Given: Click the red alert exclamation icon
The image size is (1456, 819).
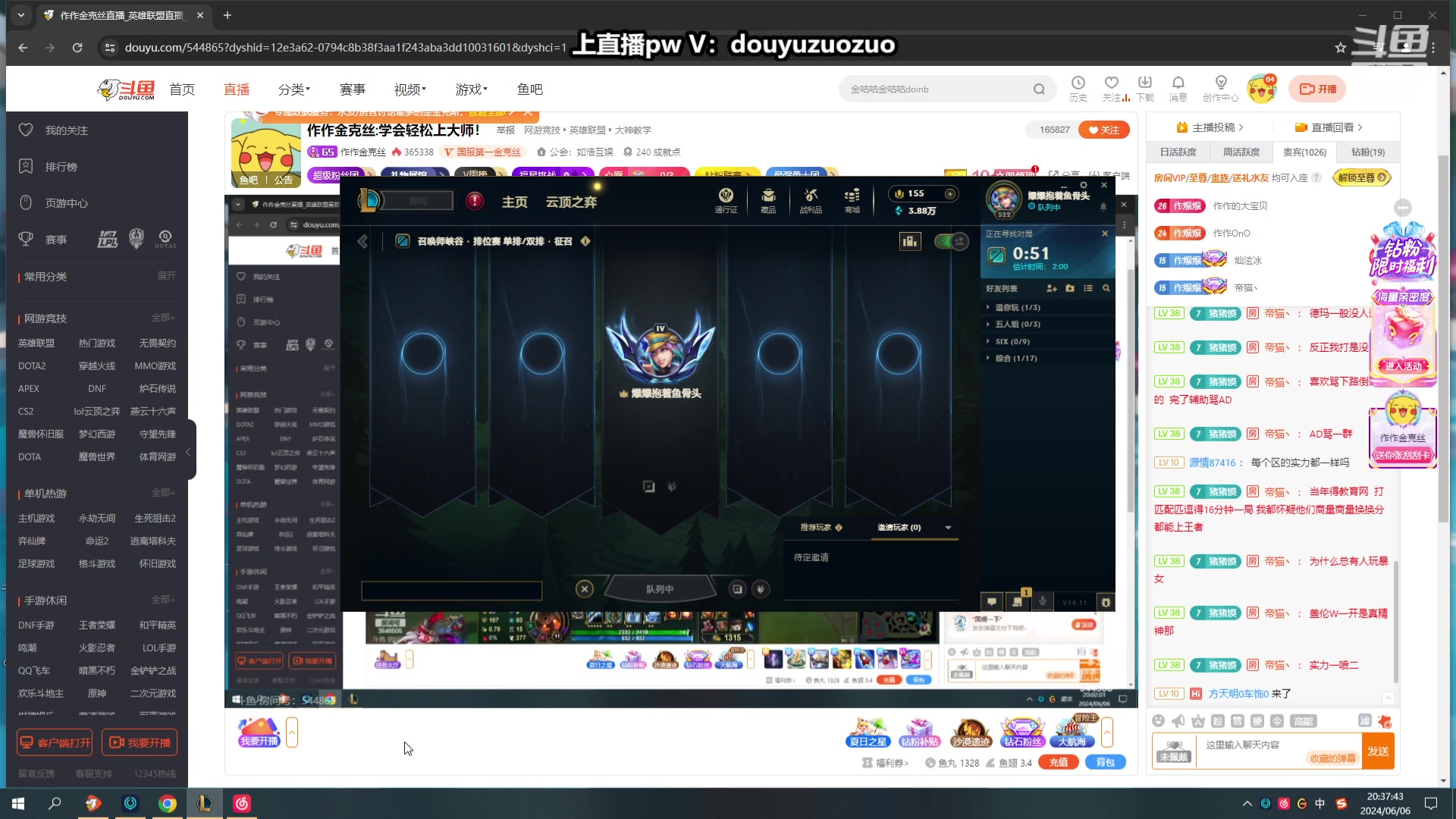Looking at the screenshot, I should tap(475, 201).
